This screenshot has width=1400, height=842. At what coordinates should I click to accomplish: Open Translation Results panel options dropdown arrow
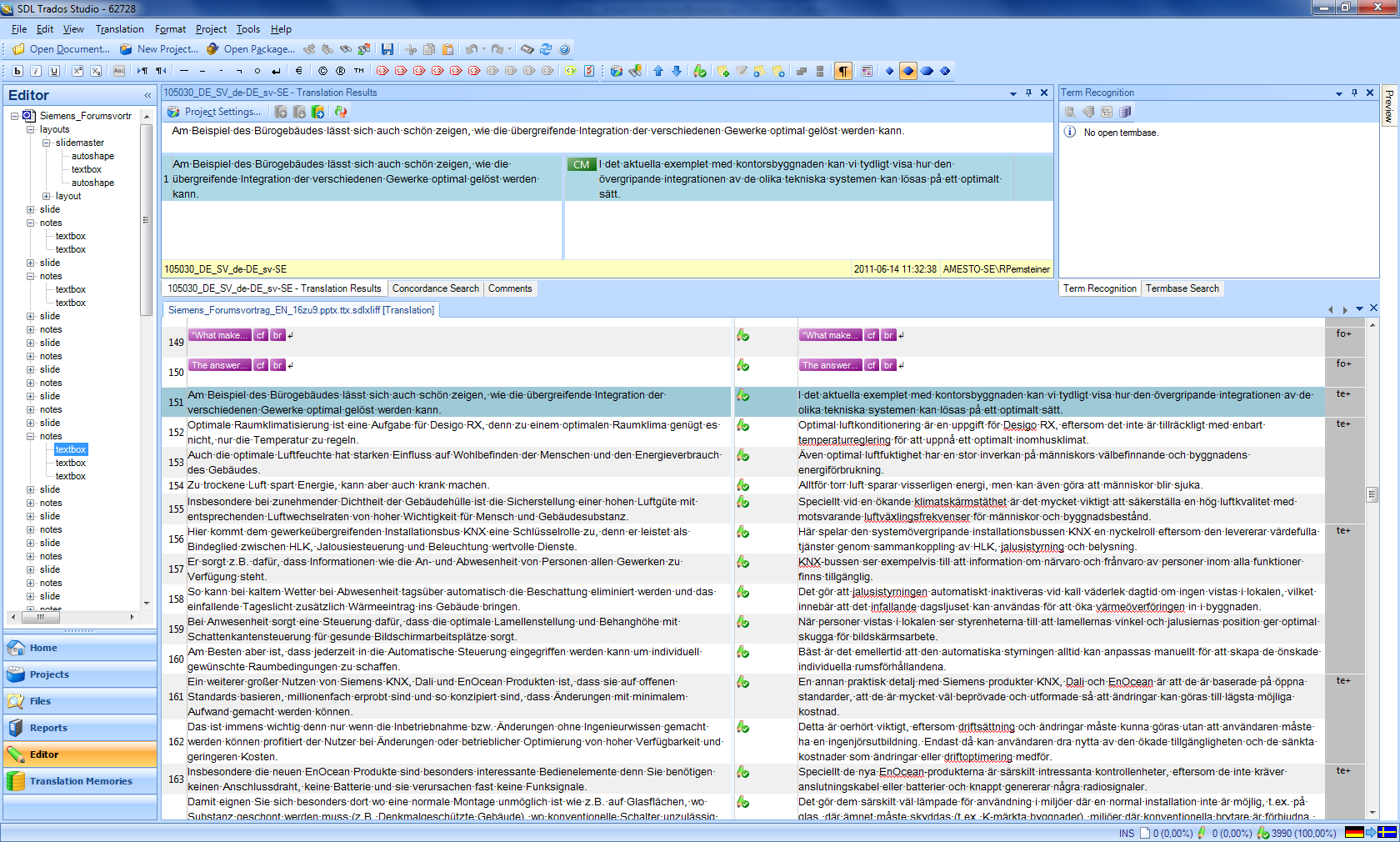1013,93
